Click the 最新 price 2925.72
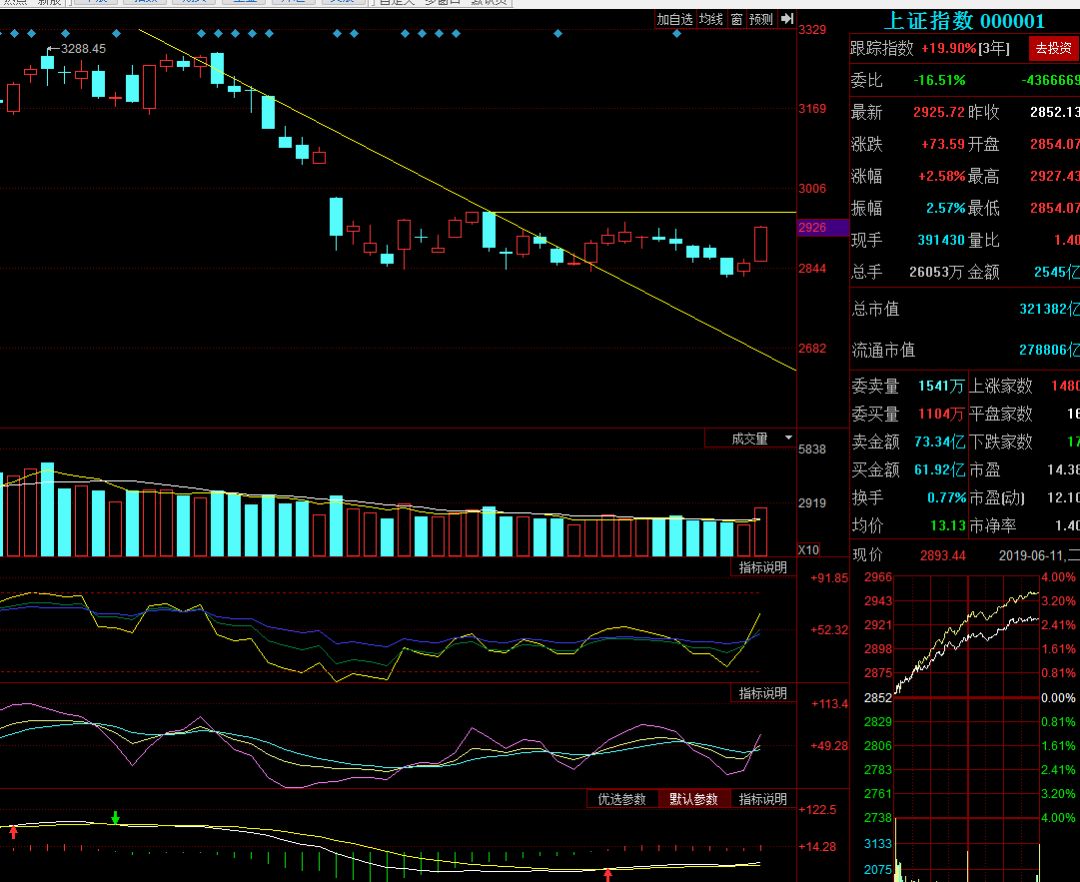Viewport: 1080px width, 882px height. tap(939, 112)
